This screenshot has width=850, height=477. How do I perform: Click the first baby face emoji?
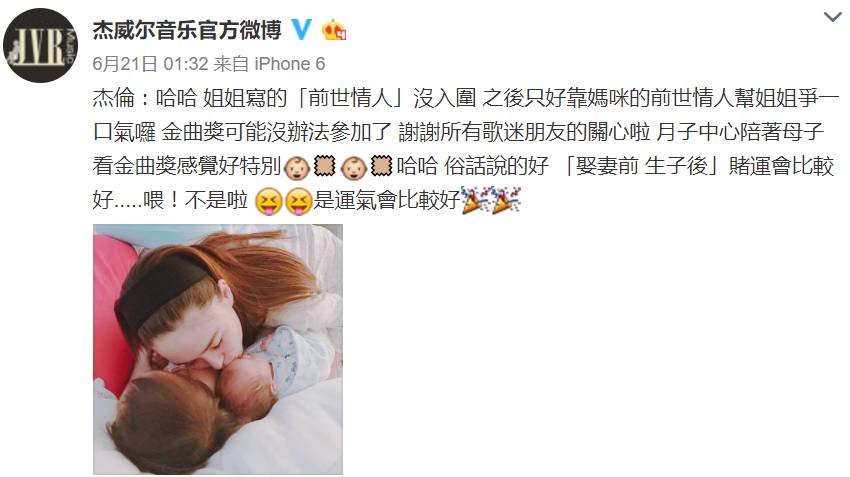[297, 167]
